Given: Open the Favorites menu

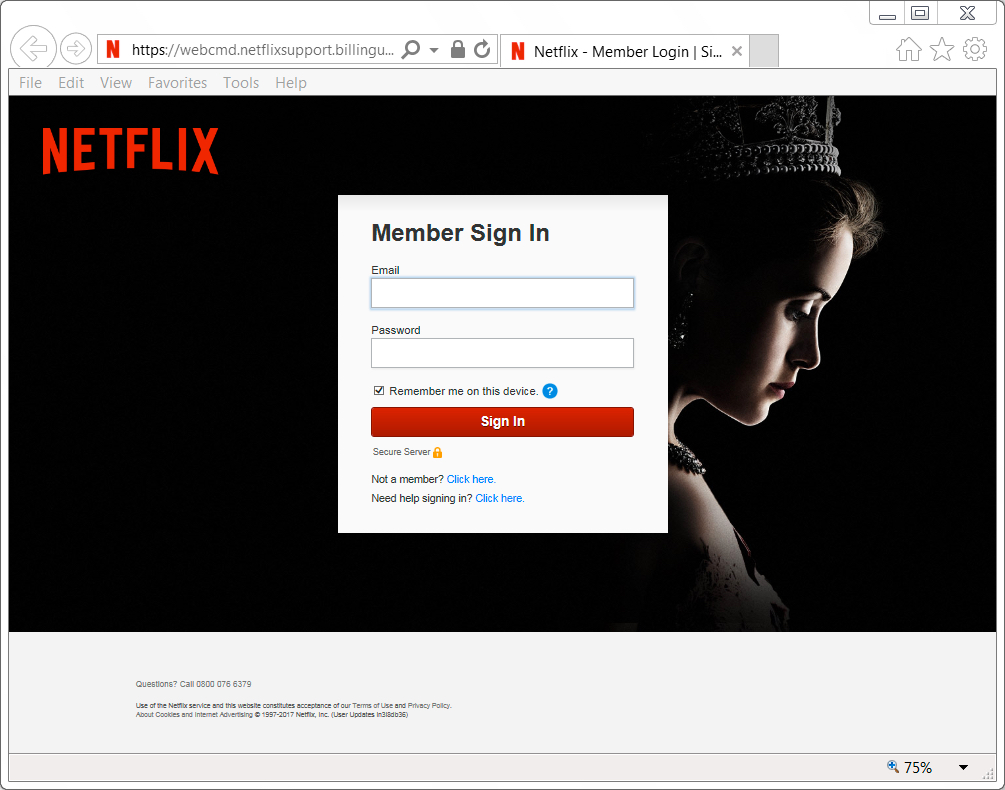Looking at the screenshot, I should [x=178, y=83].
